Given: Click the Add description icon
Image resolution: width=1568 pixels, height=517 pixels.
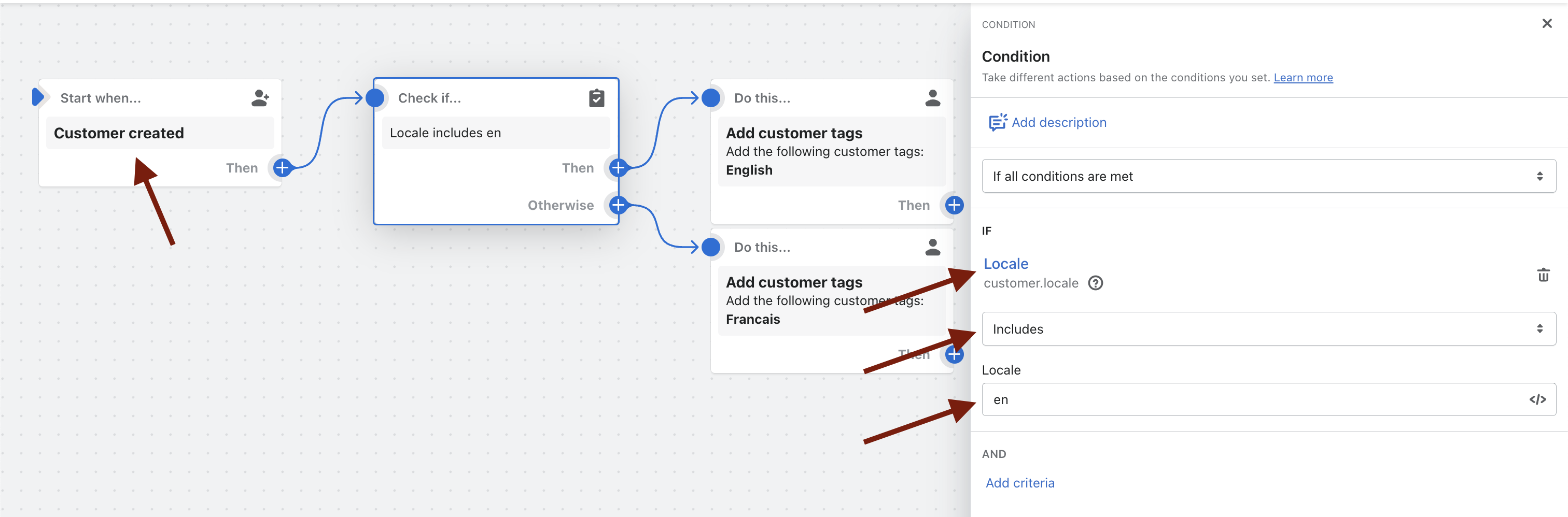Looking at the screenshot, I should [997, 122].
